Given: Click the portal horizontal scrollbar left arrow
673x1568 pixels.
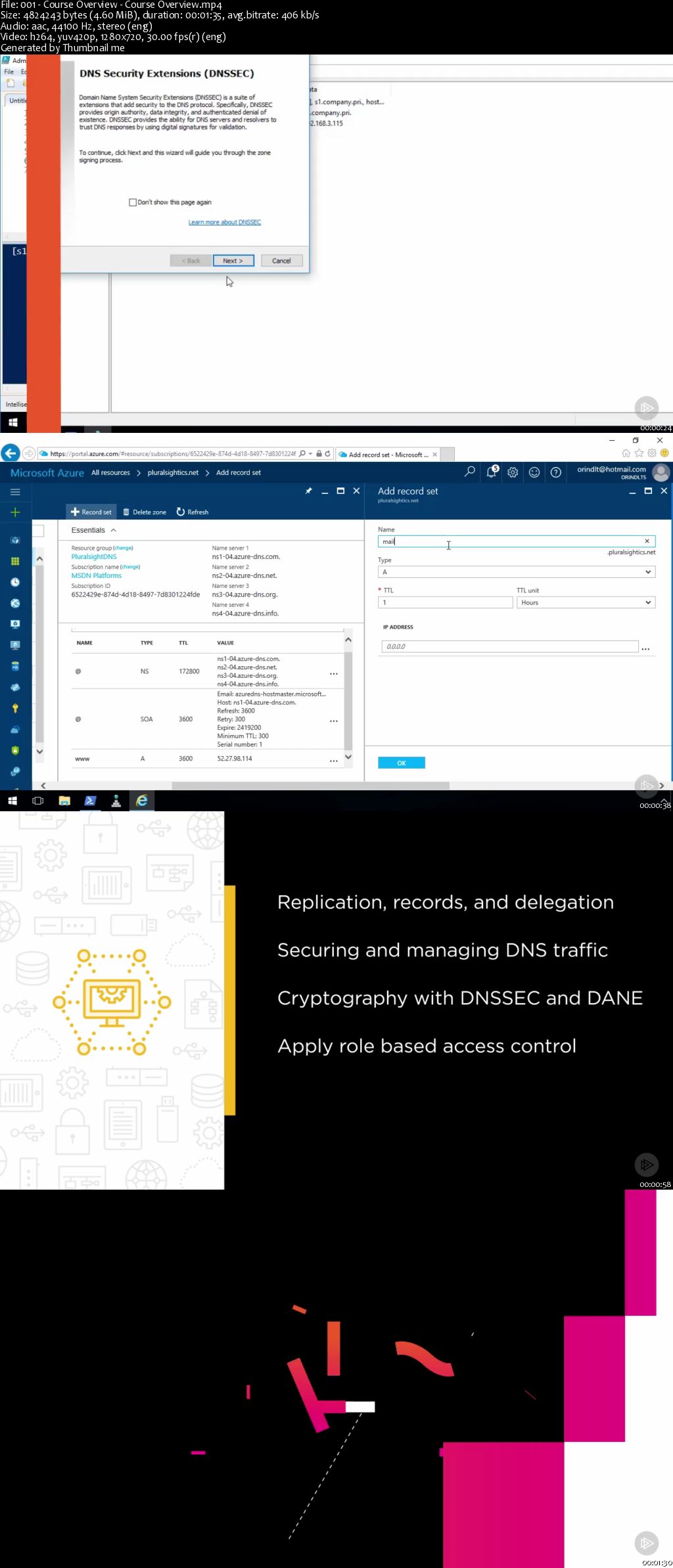Looking at the screenshot, I should 43,786.
